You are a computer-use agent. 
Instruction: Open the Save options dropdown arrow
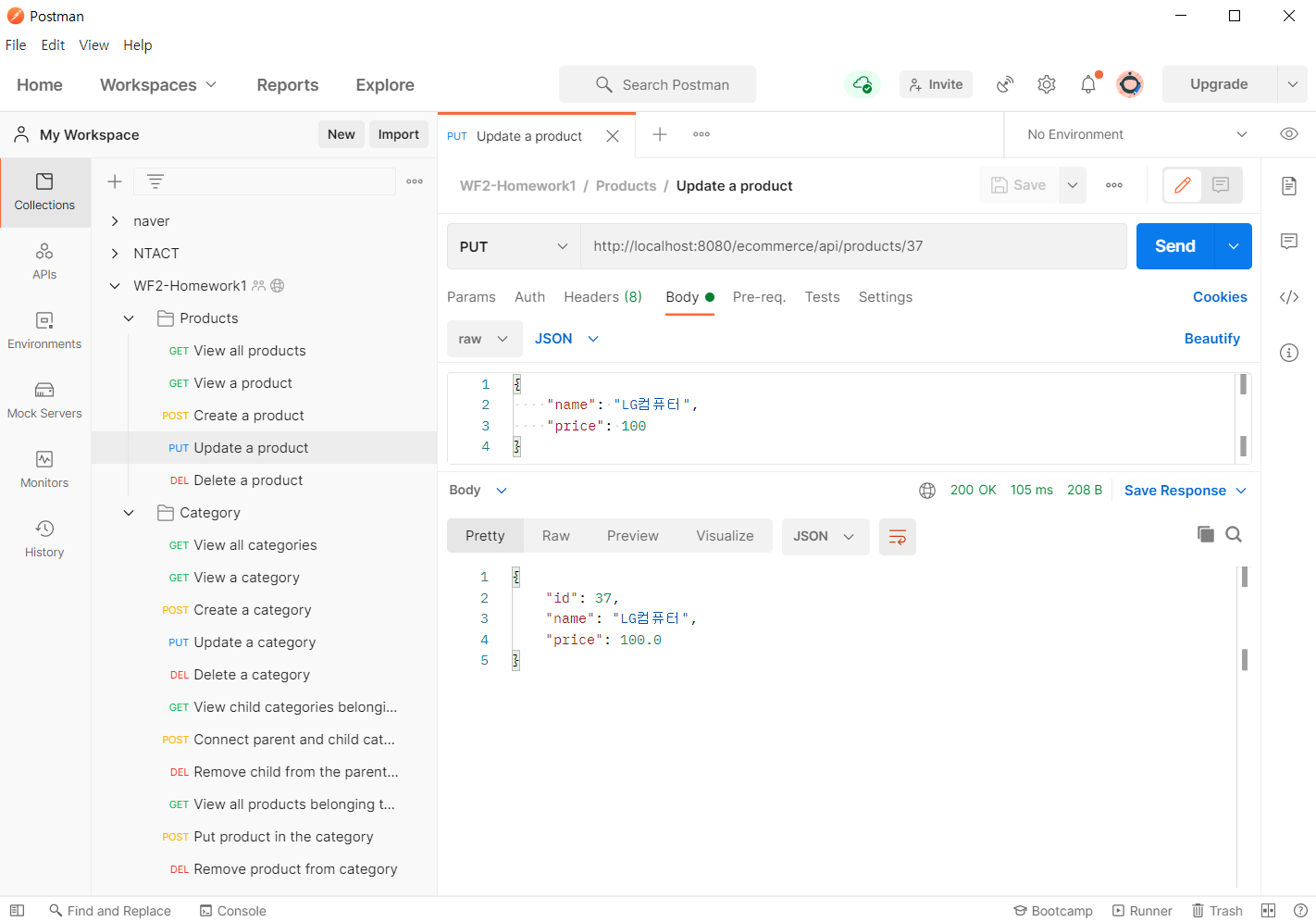[1073, 185]
